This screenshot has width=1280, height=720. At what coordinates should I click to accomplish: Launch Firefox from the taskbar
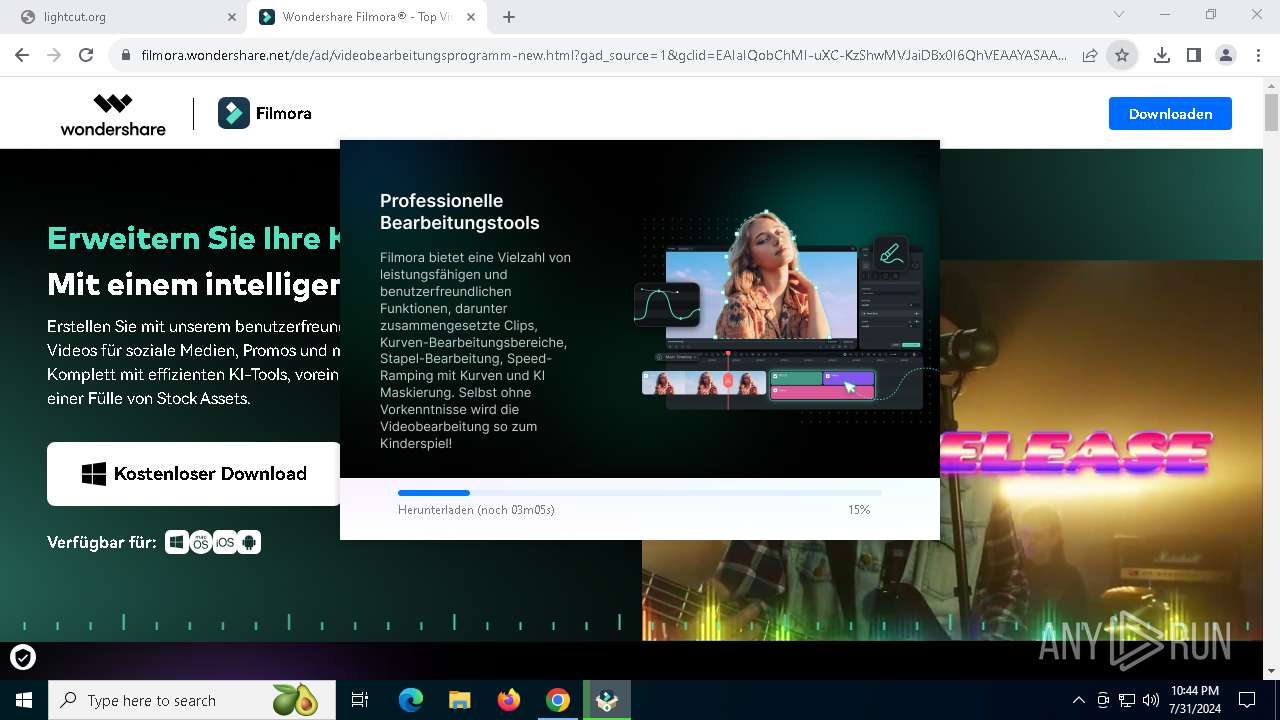tap(509, 700)
